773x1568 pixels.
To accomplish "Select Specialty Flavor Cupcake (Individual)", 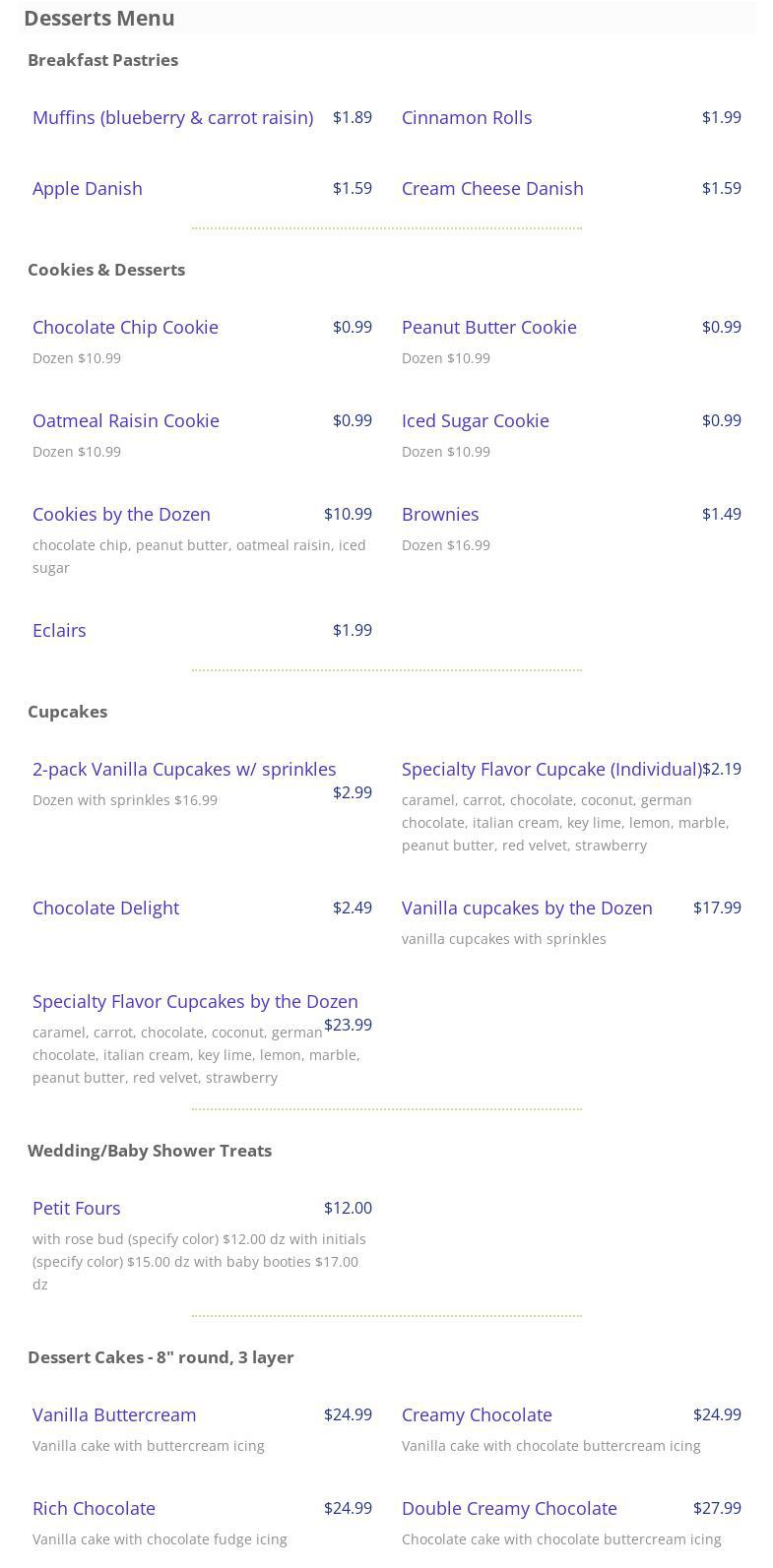I will (551, 770).
